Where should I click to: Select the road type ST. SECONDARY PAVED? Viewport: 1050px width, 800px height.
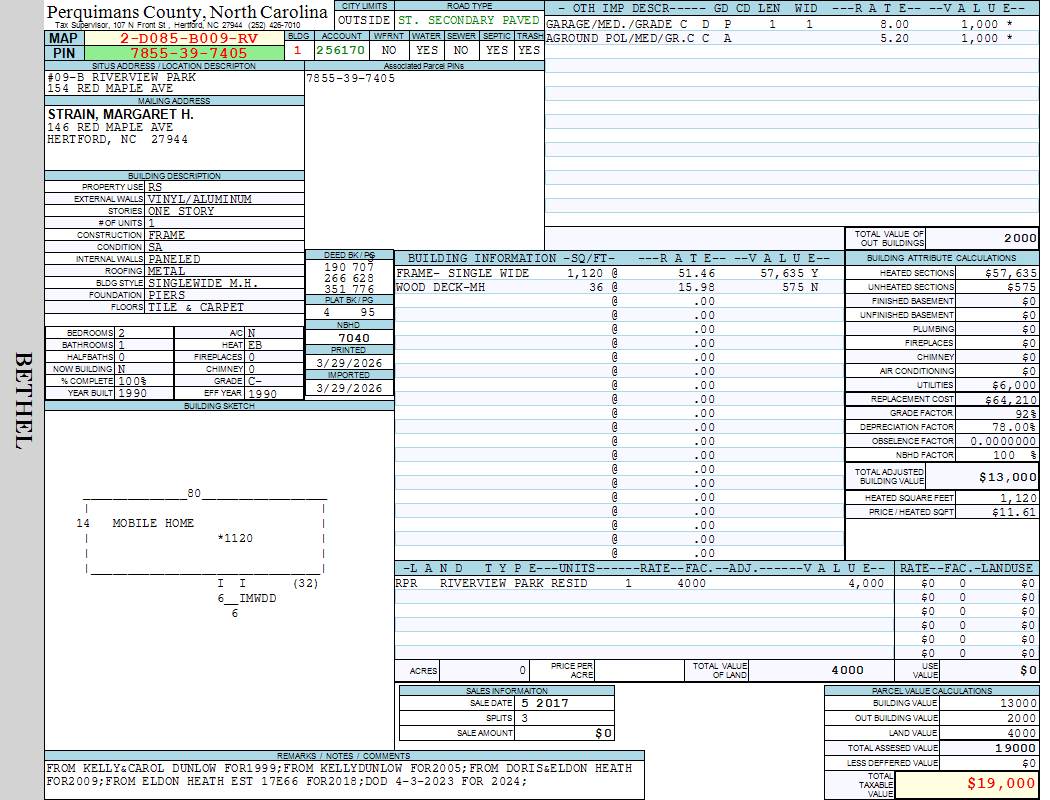(x=468, y=20)
